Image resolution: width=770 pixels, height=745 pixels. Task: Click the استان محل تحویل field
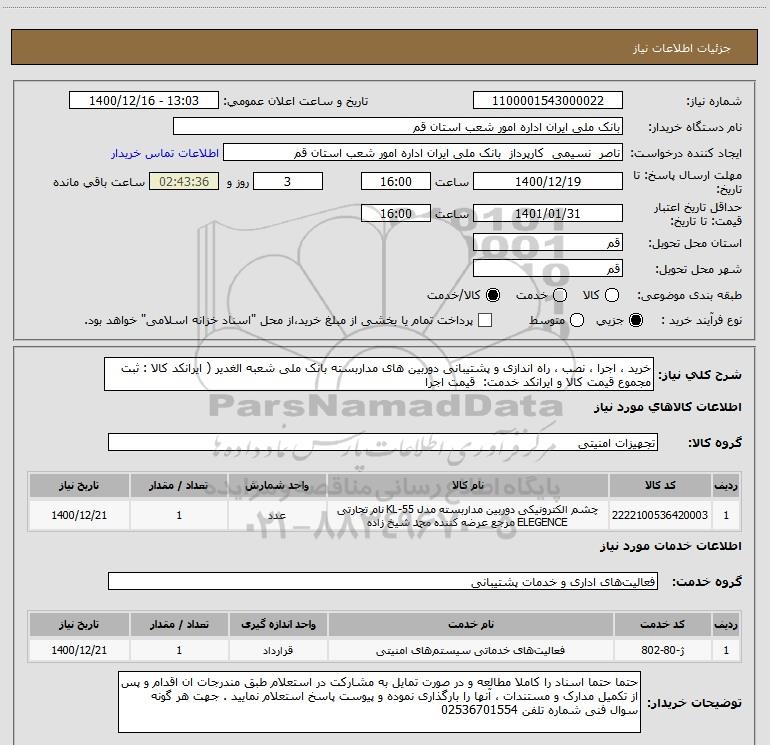548,242
